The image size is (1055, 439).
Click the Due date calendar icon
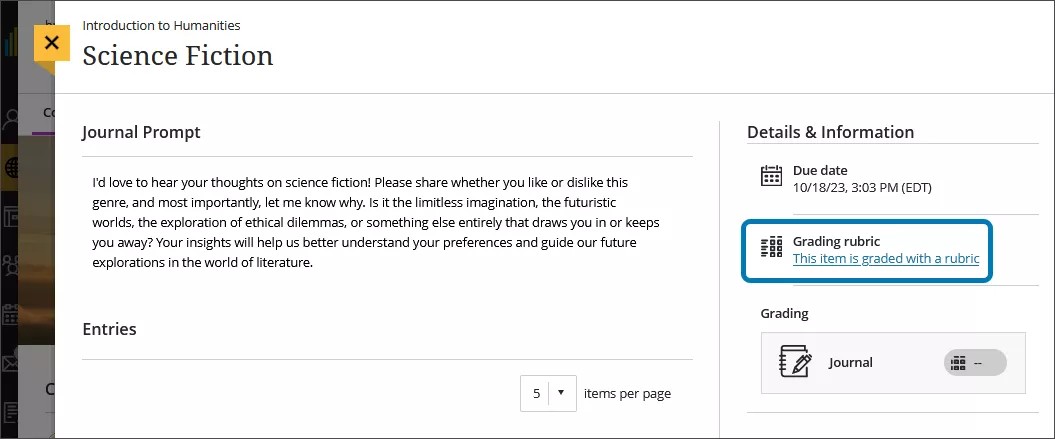tap(771, 177)
